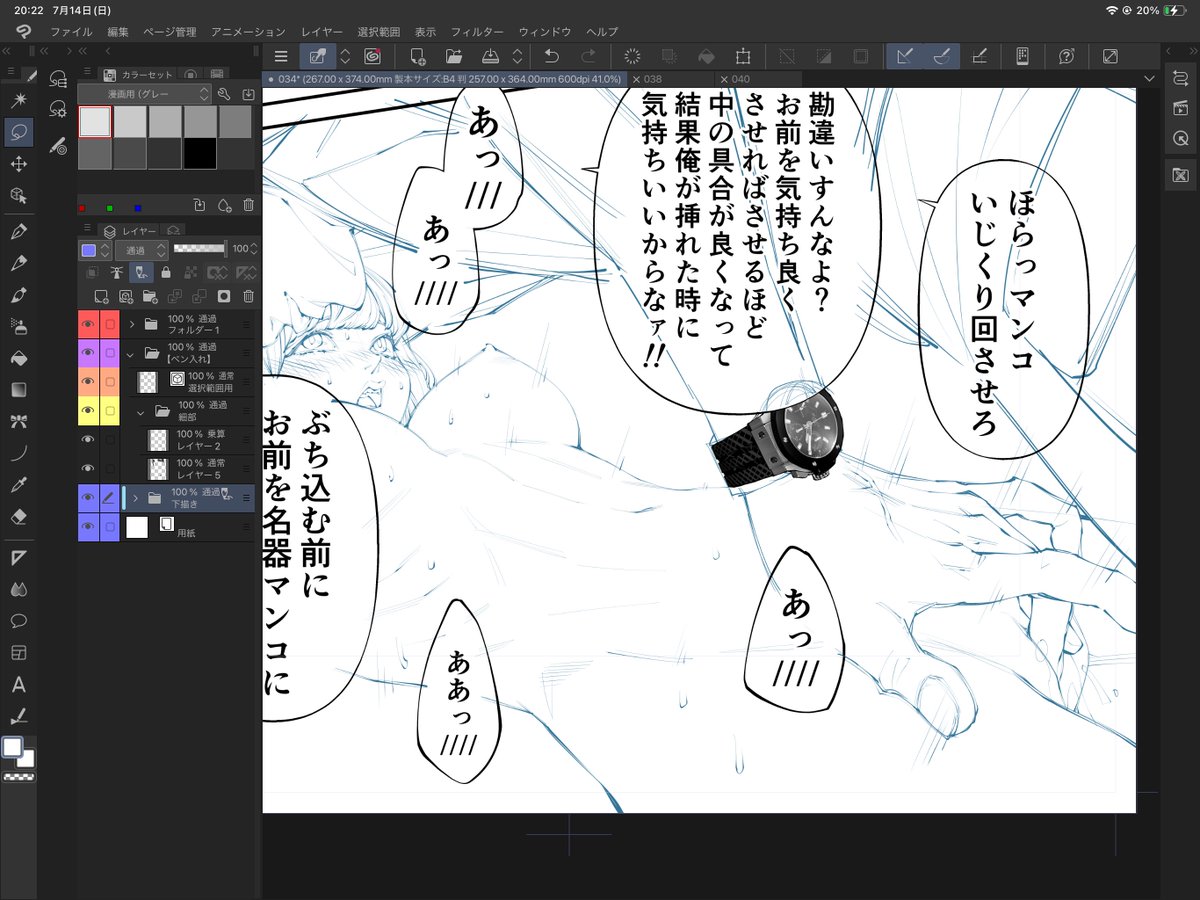Switch to the レイヤー panel tab
This screenshot has height=900, width=1200.
click(129, 231)
